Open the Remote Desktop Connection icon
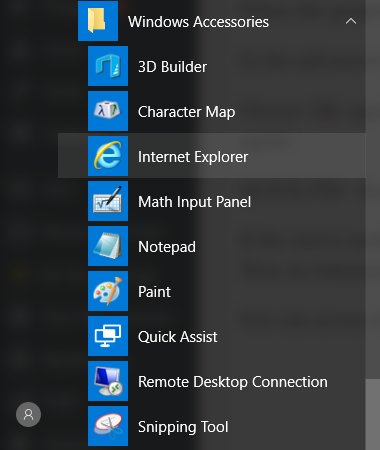Viewport: 380px width, 450px height. tap(108, 381)
